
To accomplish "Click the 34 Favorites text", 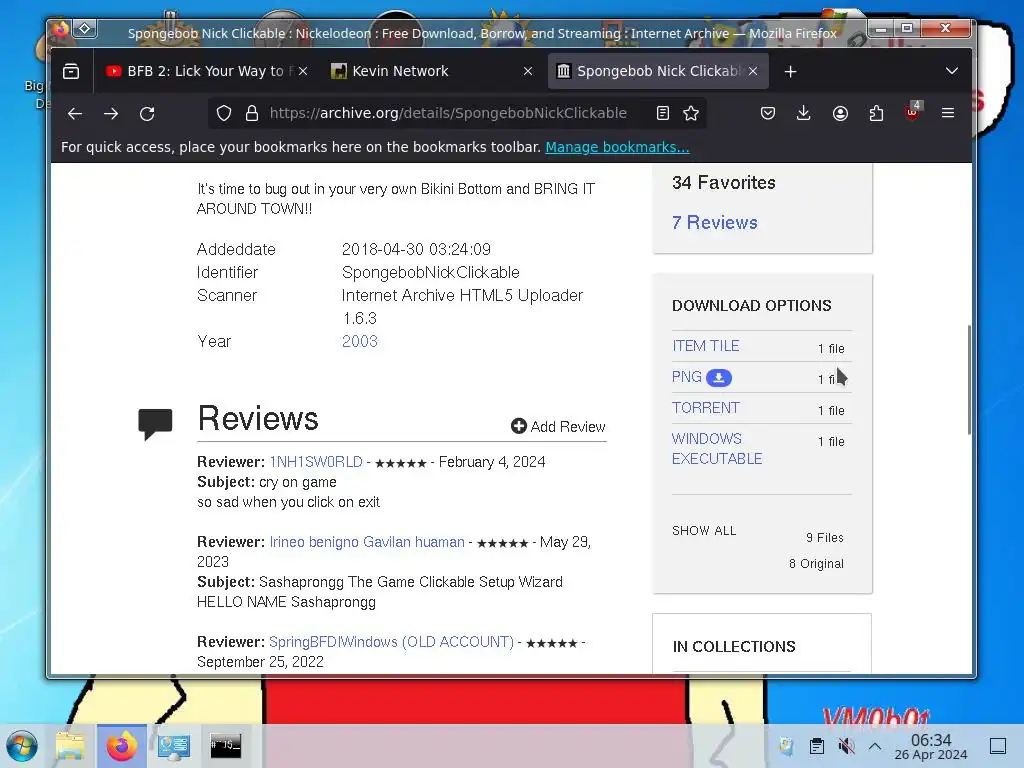I will tap(724, 183).
